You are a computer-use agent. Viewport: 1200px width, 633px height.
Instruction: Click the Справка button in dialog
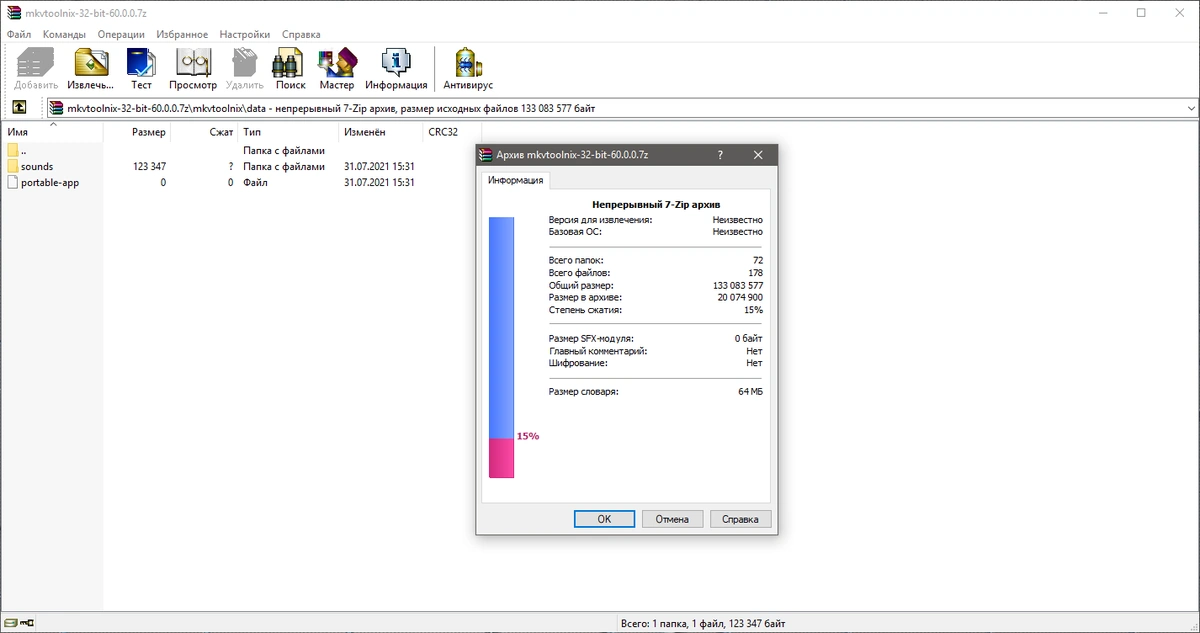click(740, 519)
